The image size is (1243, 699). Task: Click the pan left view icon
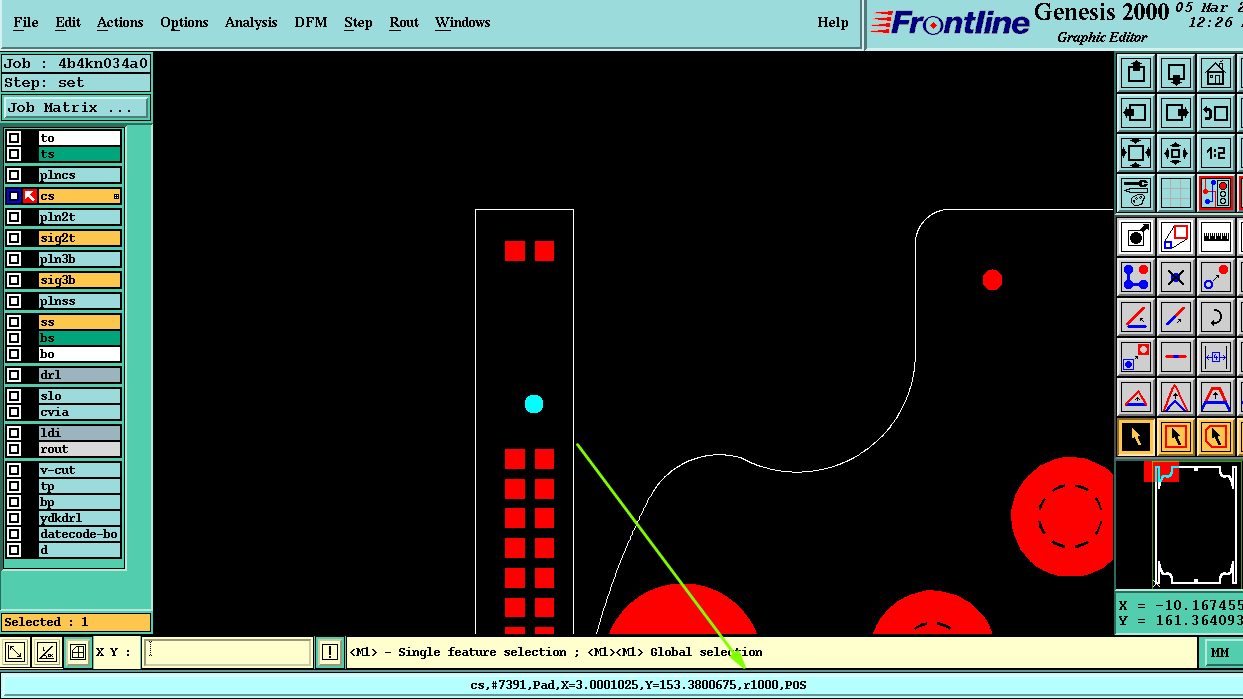1136,112
